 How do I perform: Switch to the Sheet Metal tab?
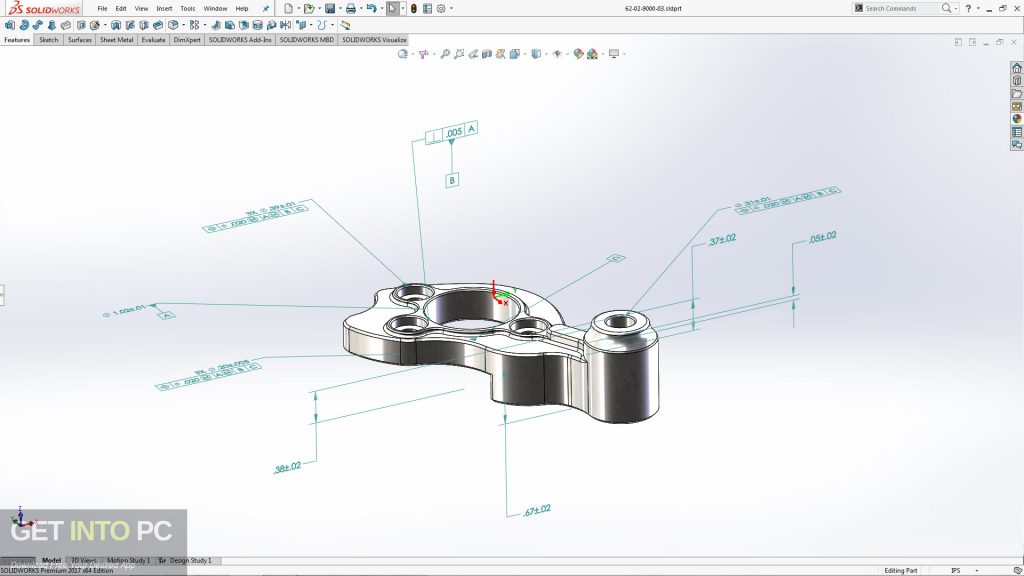[x=116, y=40]
